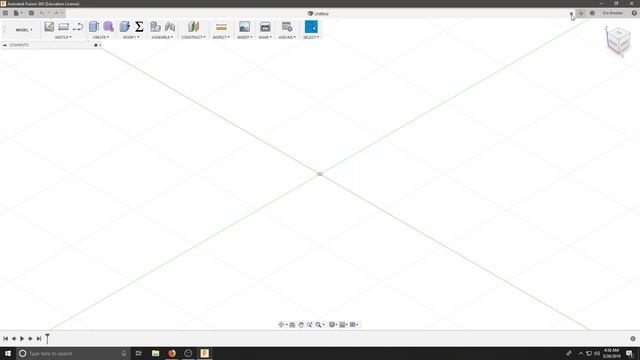Viewport: 640px width, 360px height.
Task: Expand the Sketch dropdown menu
Action: click(63, 37)
